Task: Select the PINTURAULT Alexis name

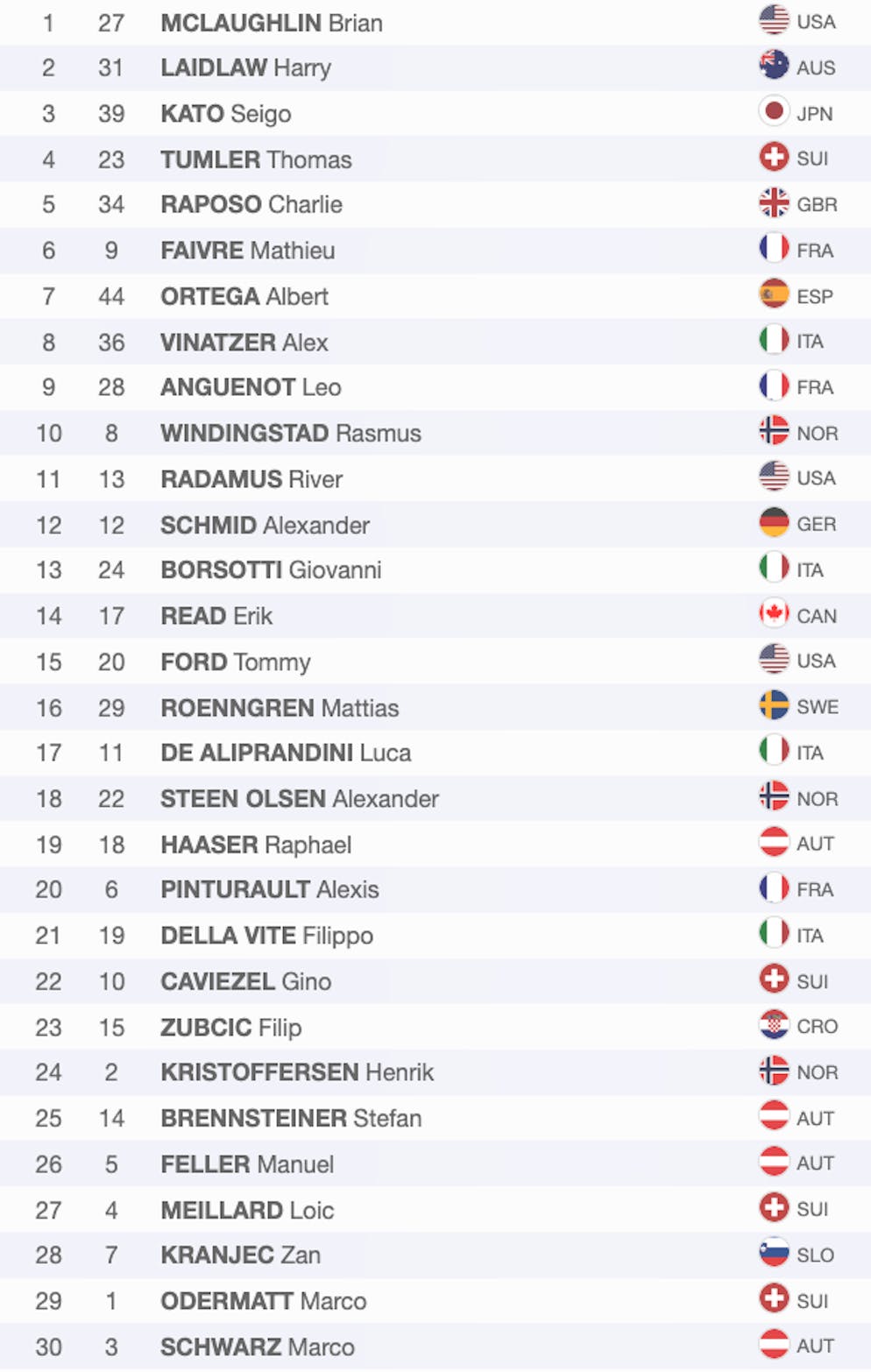Action: 269,890
